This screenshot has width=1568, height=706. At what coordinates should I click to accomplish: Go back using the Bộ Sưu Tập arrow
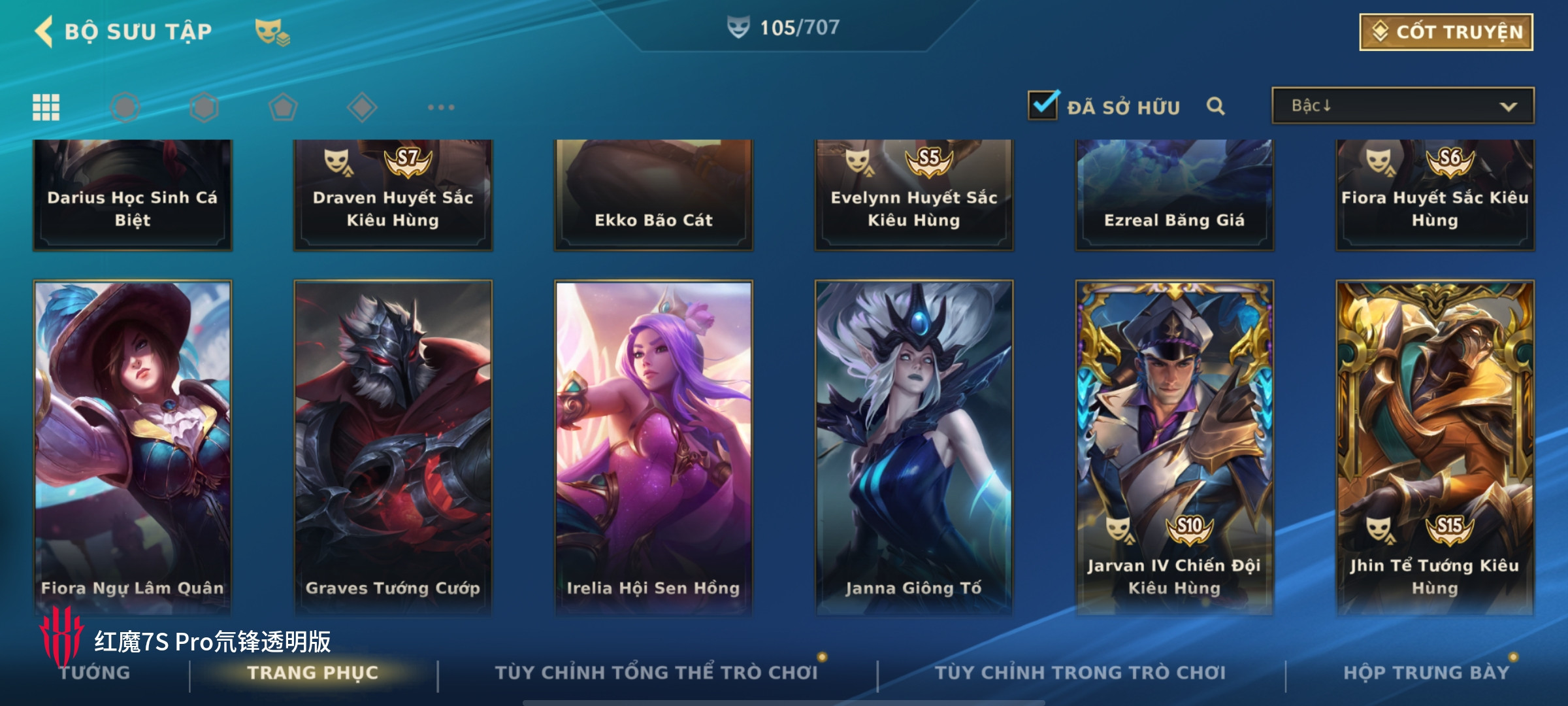[44, 31]
